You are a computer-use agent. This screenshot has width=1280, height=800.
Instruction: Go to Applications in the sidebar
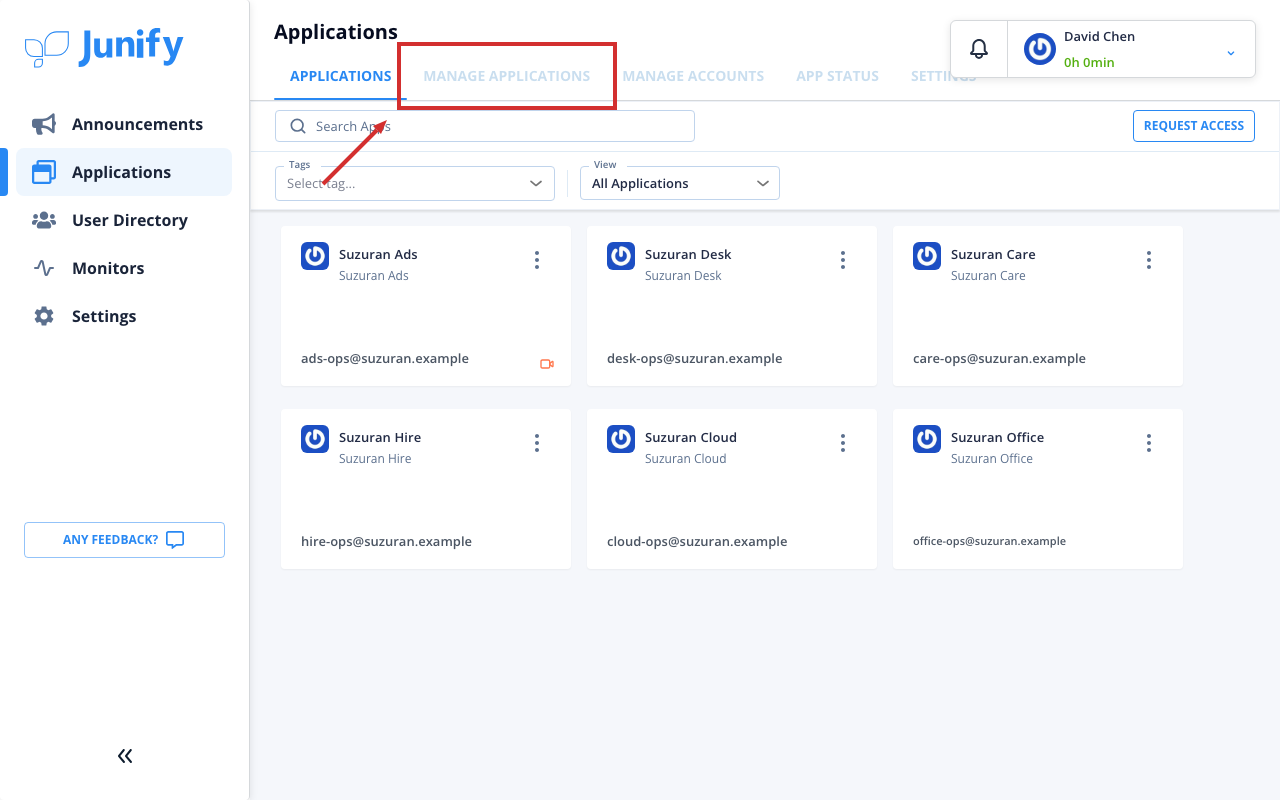124,172
